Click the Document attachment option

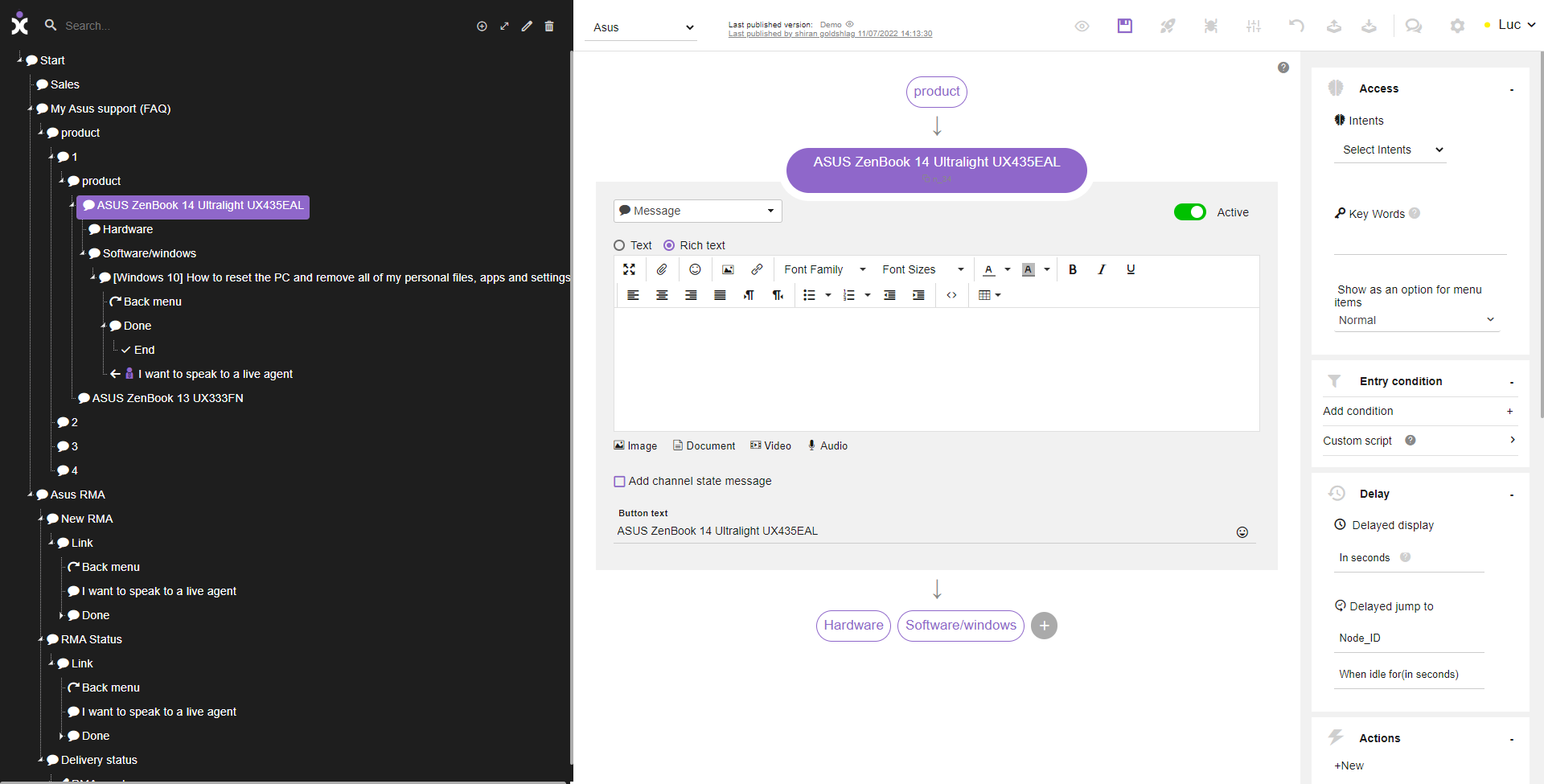click(704, 445)
